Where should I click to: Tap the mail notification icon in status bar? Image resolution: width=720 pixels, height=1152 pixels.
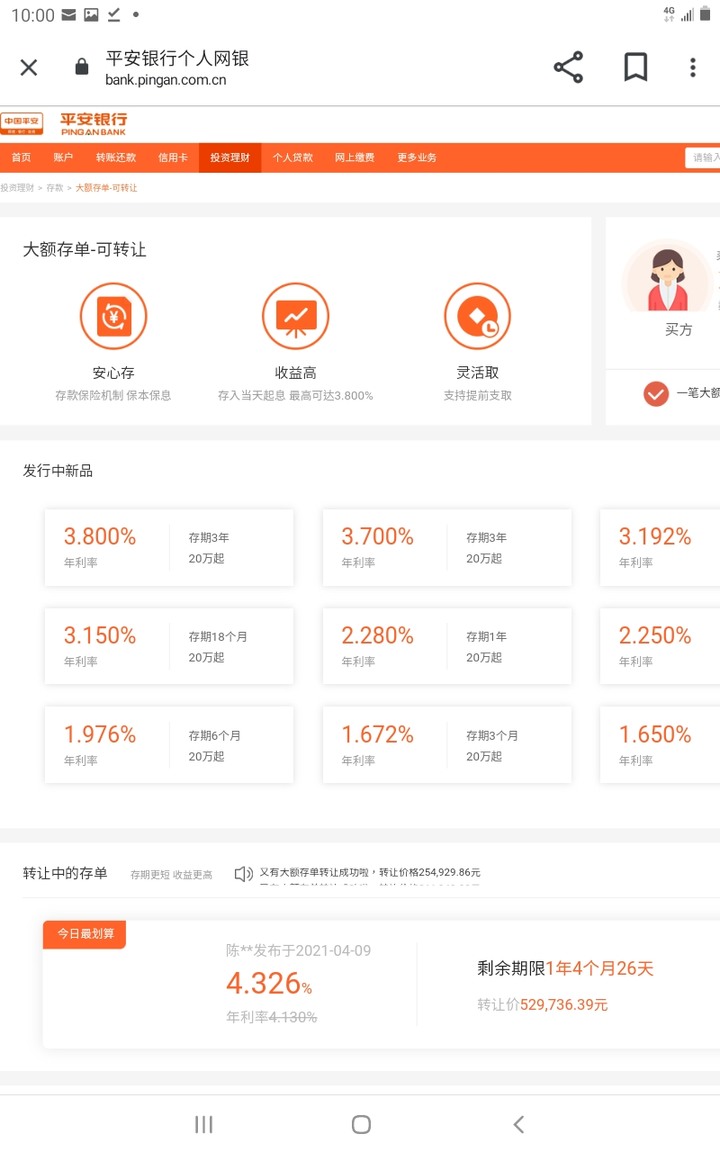[x=68, y=15]
